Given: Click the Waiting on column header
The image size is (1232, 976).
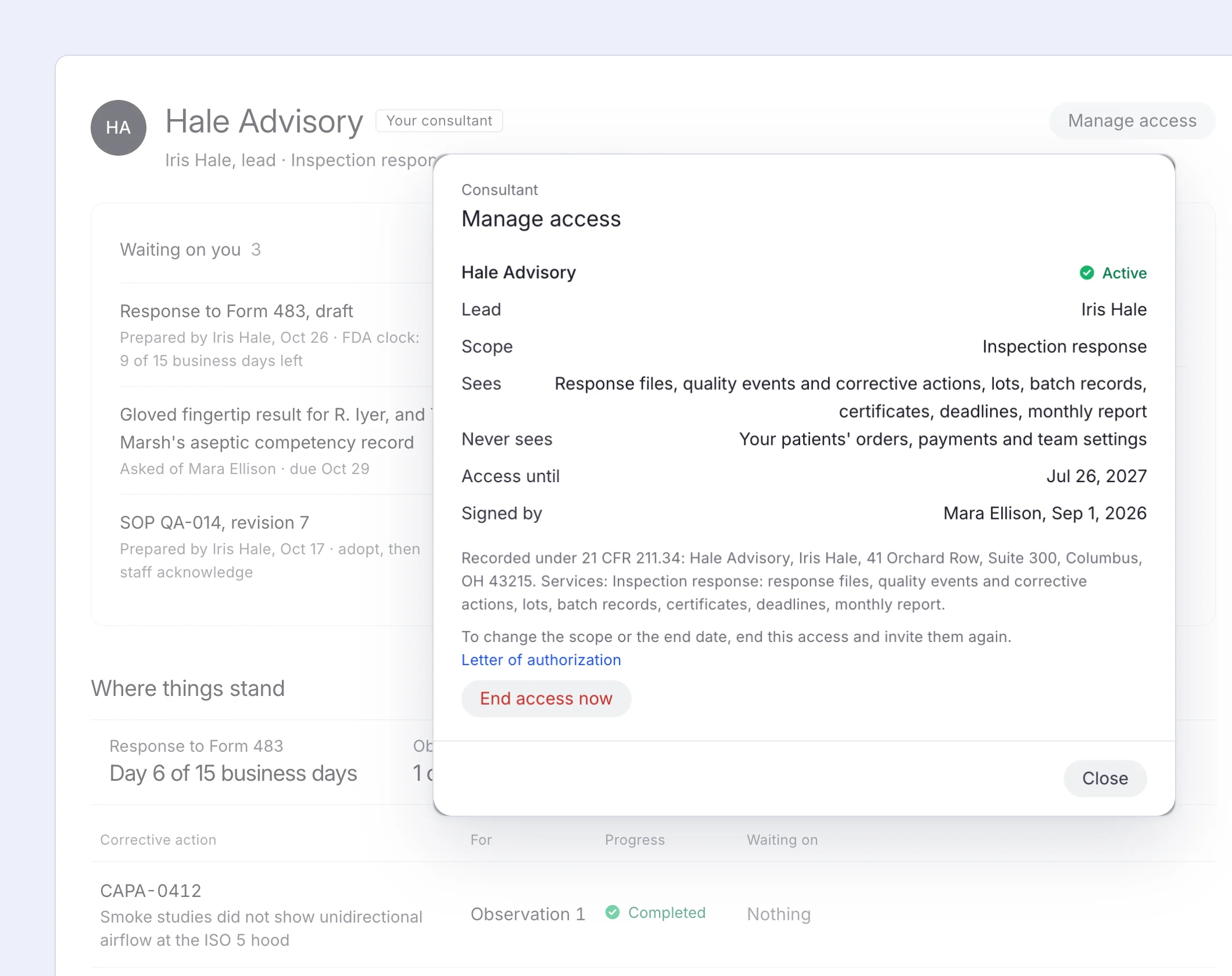Looking at the screenshot, I should 782,840.
